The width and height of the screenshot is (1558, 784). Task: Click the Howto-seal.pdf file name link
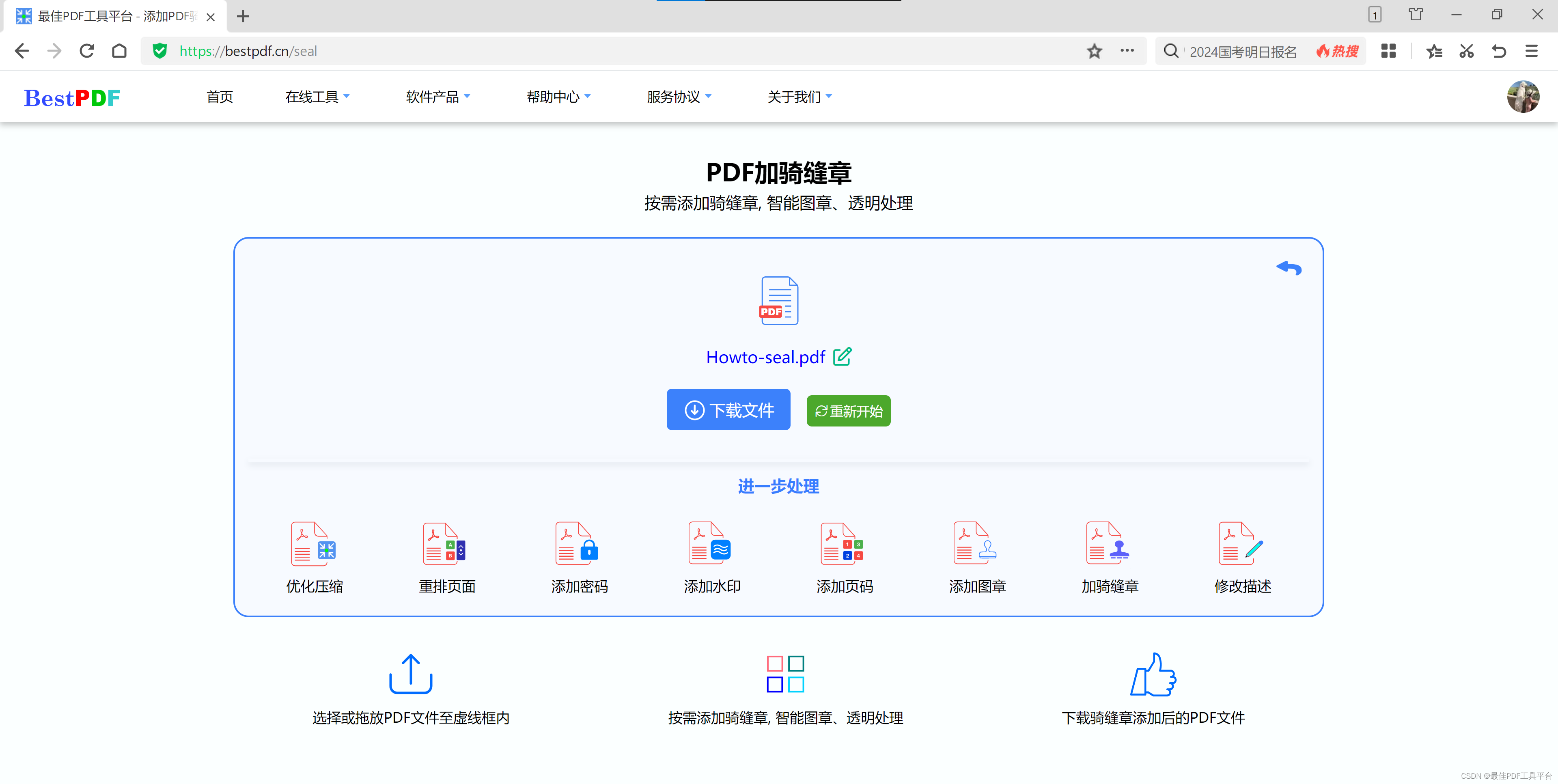tap(765, 358)
